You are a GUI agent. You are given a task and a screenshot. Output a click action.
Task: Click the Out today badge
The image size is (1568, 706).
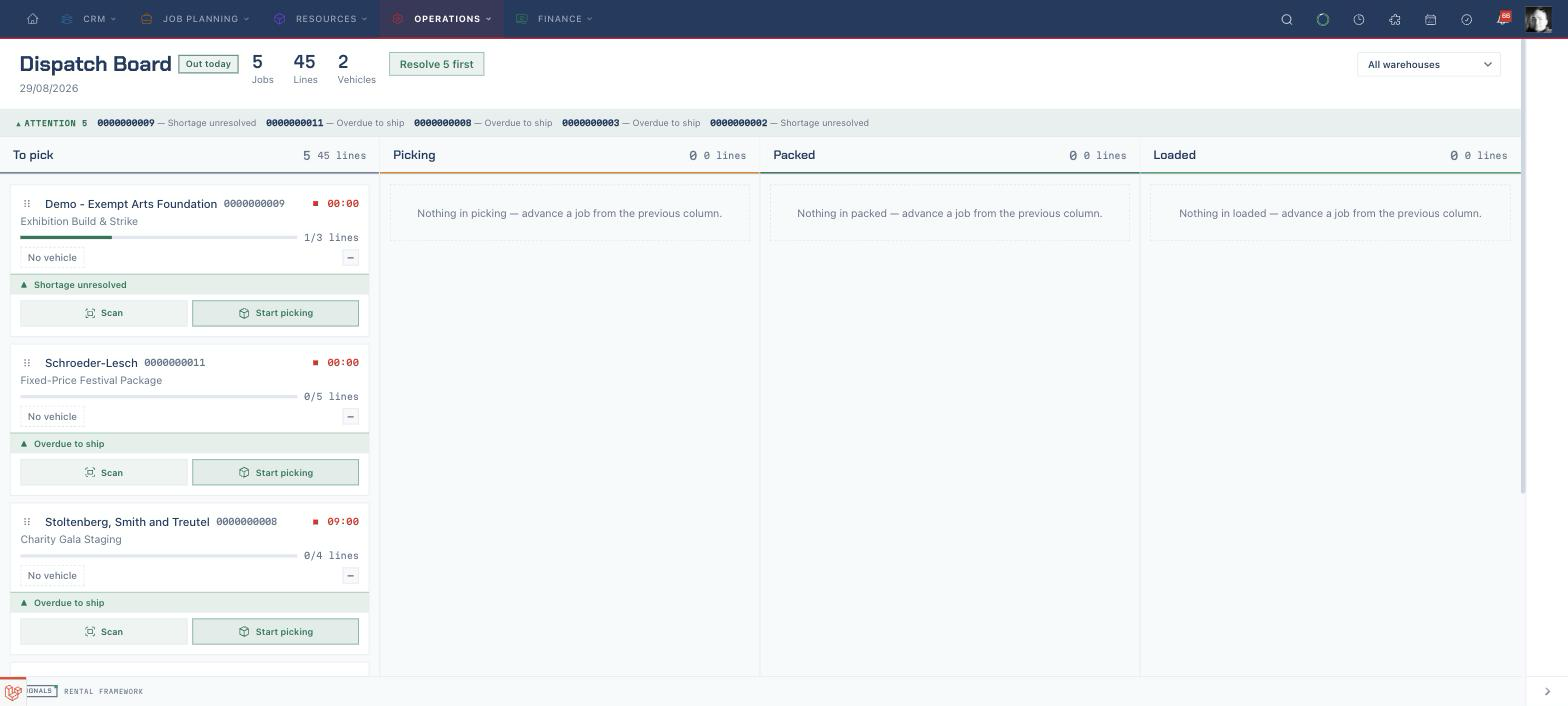click(x=208, y=64)
